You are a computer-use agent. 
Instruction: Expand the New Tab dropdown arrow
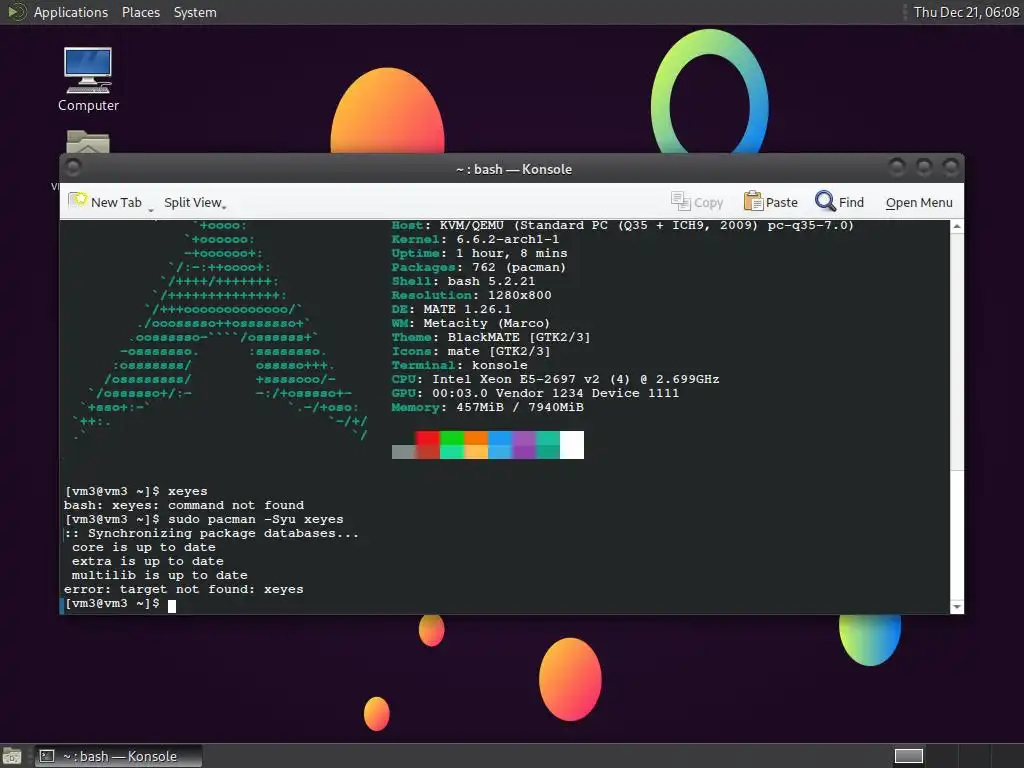tap(151, 208)
